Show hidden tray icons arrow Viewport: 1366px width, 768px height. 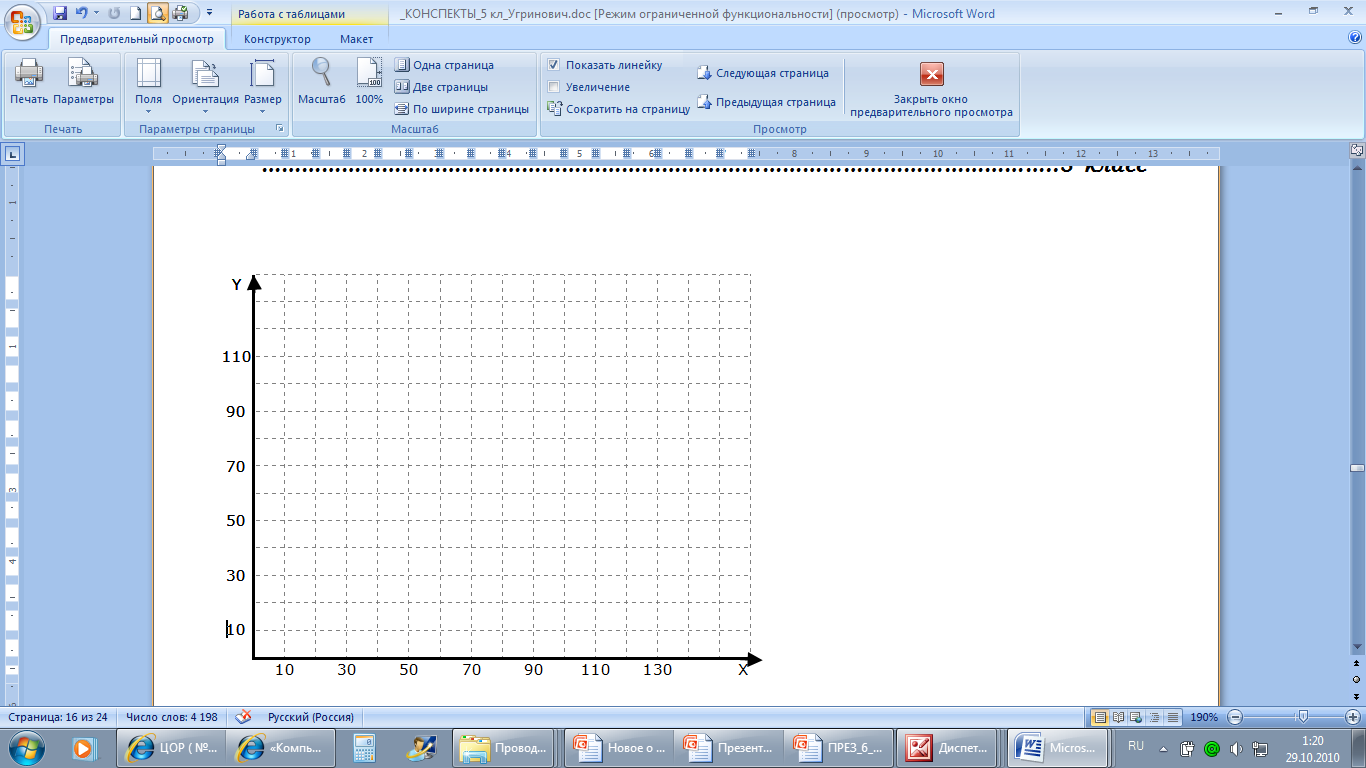point(1164,747)
